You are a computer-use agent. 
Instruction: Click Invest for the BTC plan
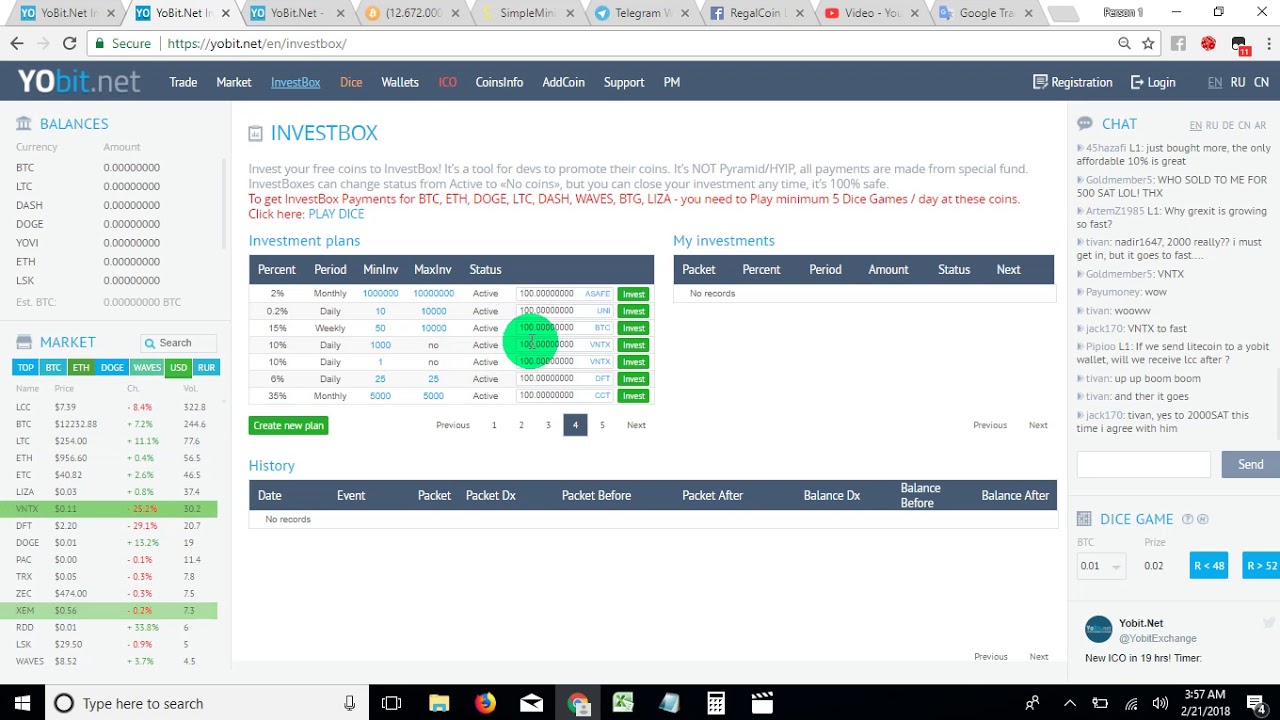point(634,328)
